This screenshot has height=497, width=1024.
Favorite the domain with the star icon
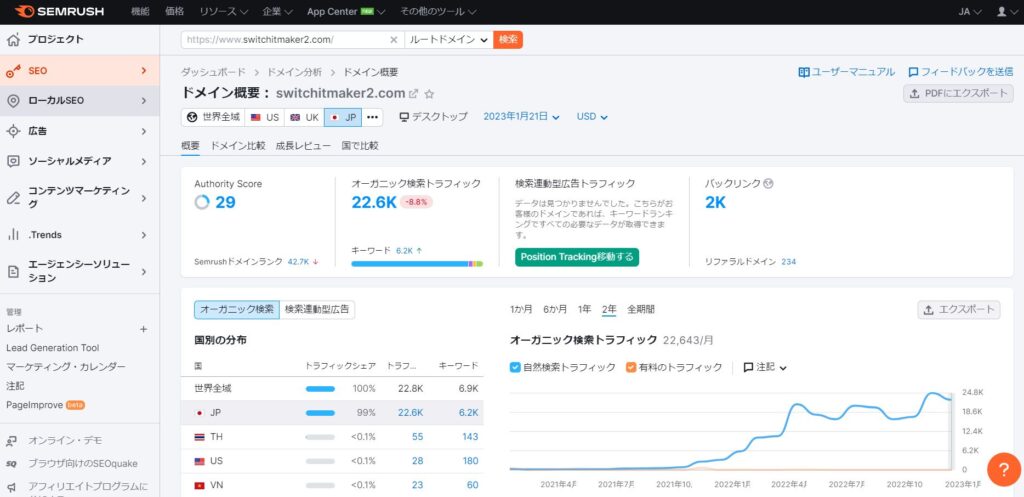[429, 94]
